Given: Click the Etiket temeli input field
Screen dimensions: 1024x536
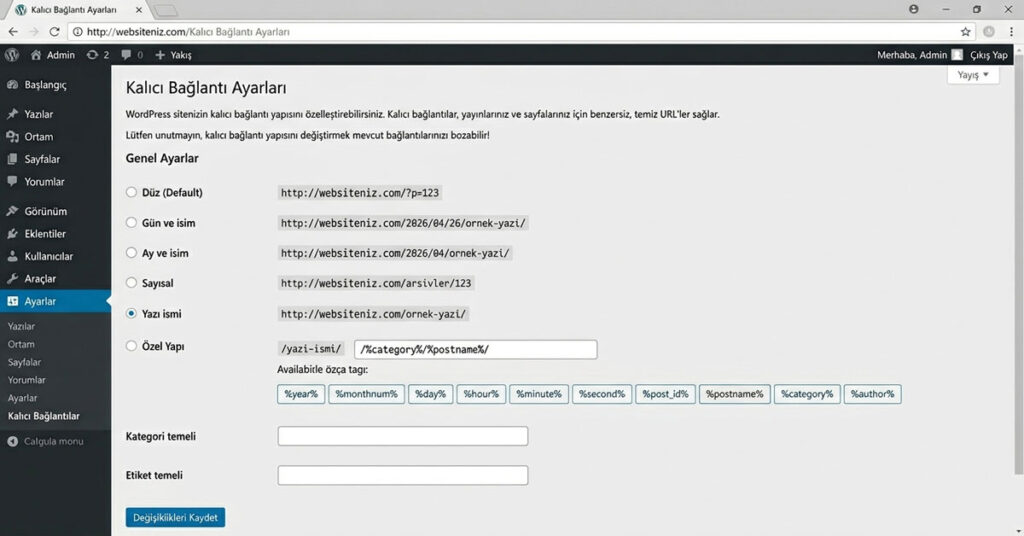Looking at the screenshot, I should tap(403, 475).
